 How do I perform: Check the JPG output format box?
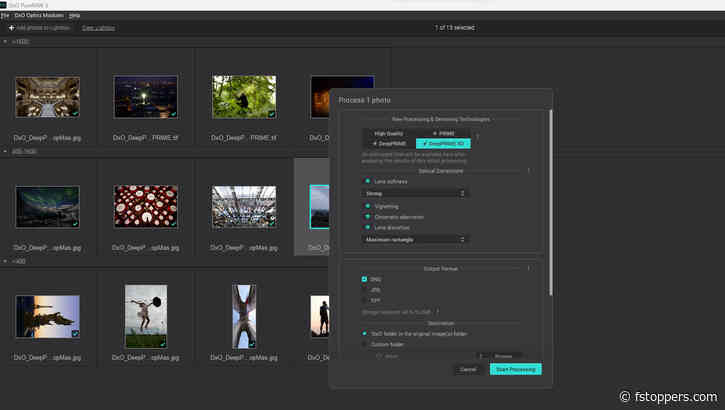(365, 289)
